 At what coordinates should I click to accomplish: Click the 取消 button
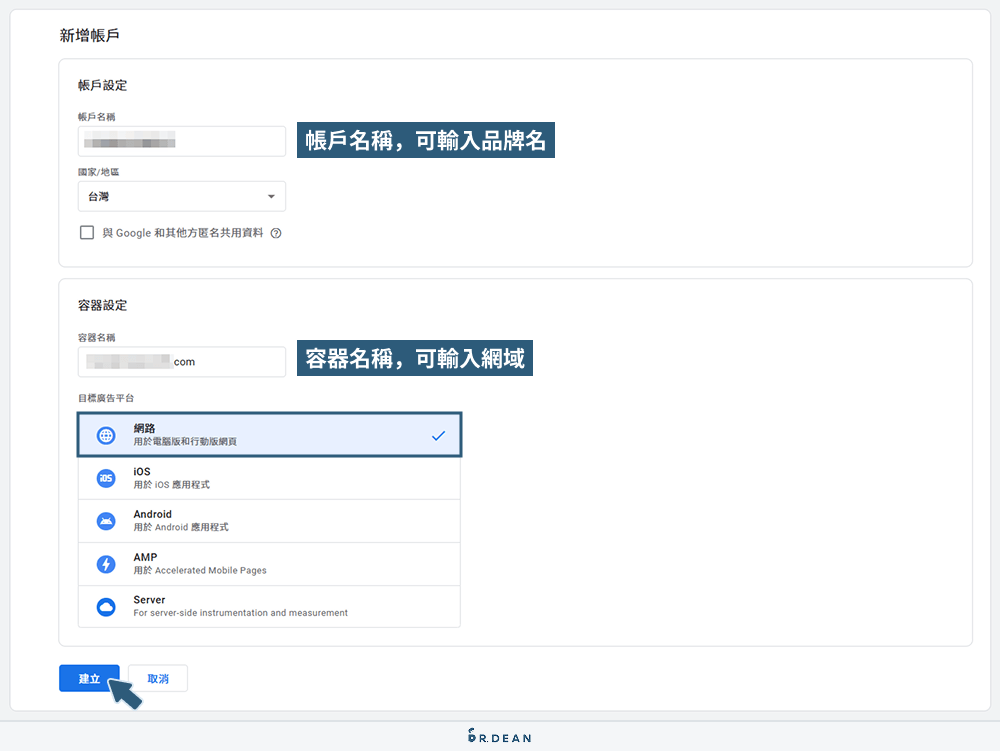[x=158, y=678]
